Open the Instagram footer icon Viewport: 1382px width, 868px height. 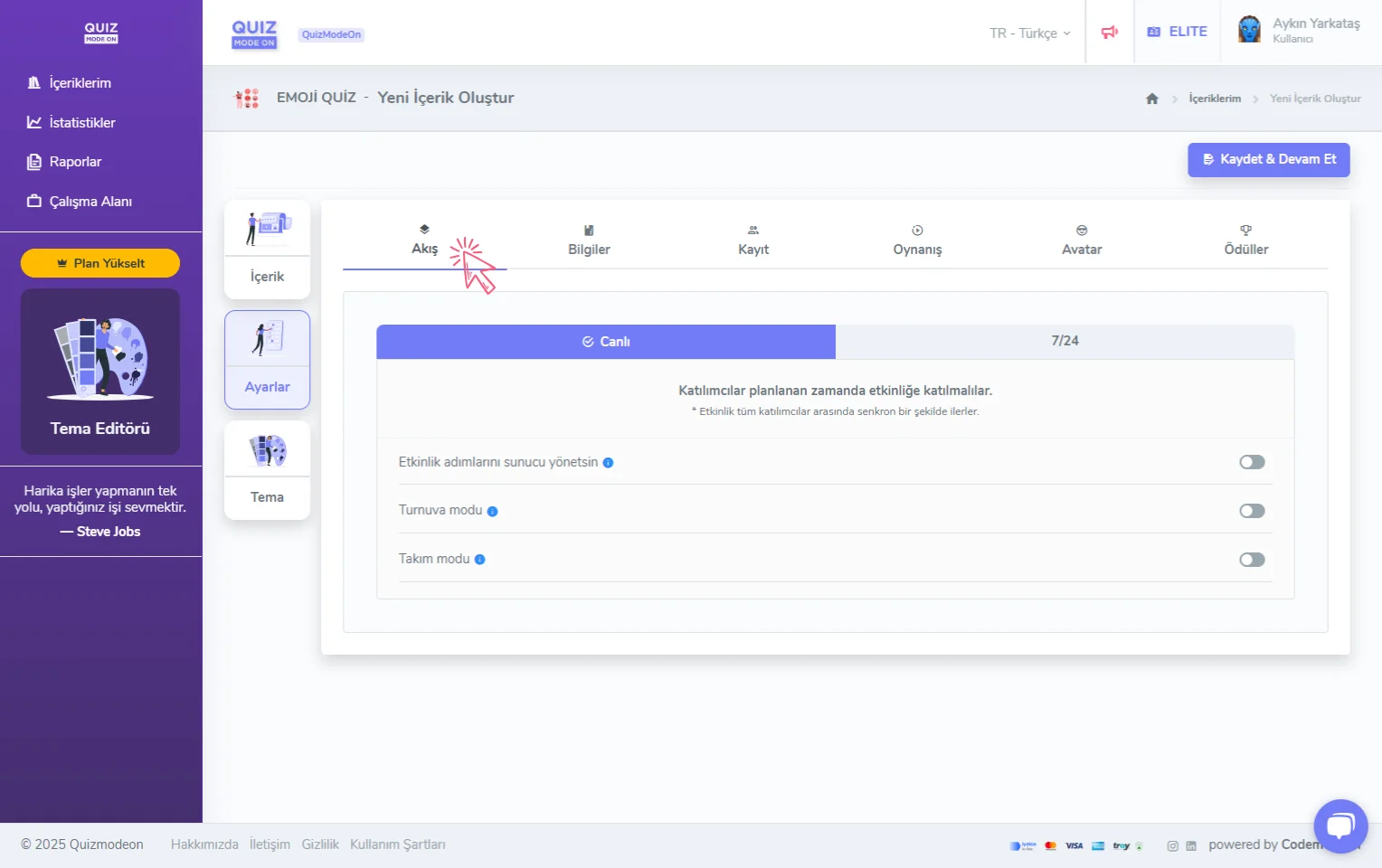1172,846
